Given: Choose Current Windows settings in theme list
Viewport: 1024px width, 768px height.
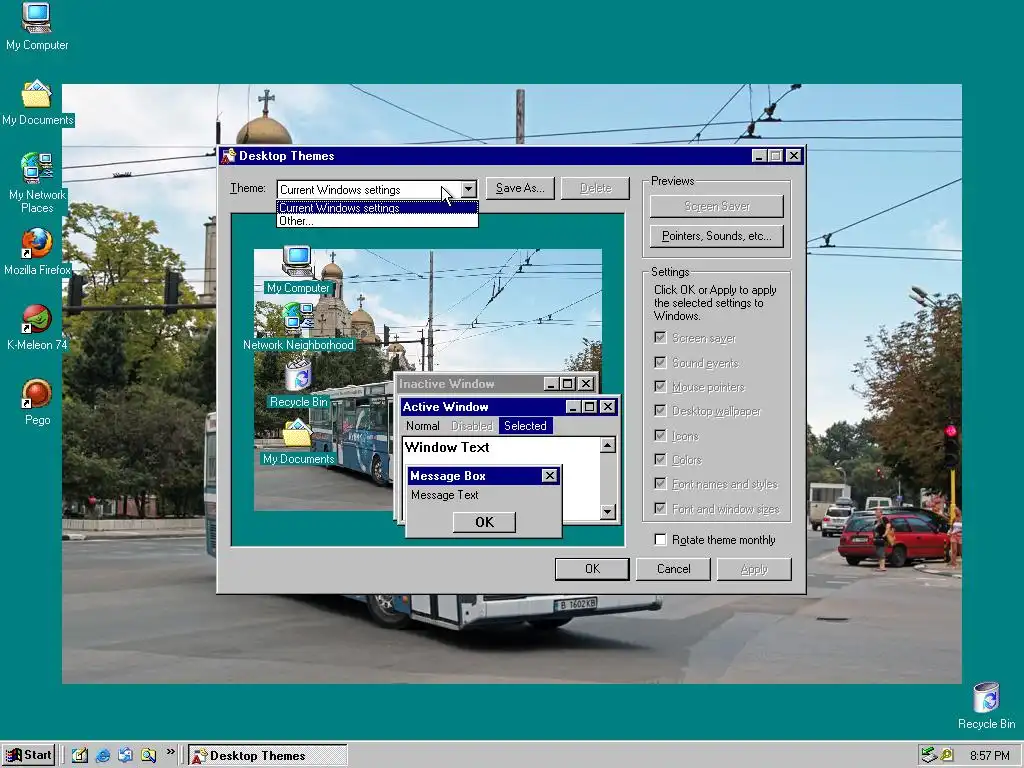Looking at the screenshot, I should coord(377,208).
